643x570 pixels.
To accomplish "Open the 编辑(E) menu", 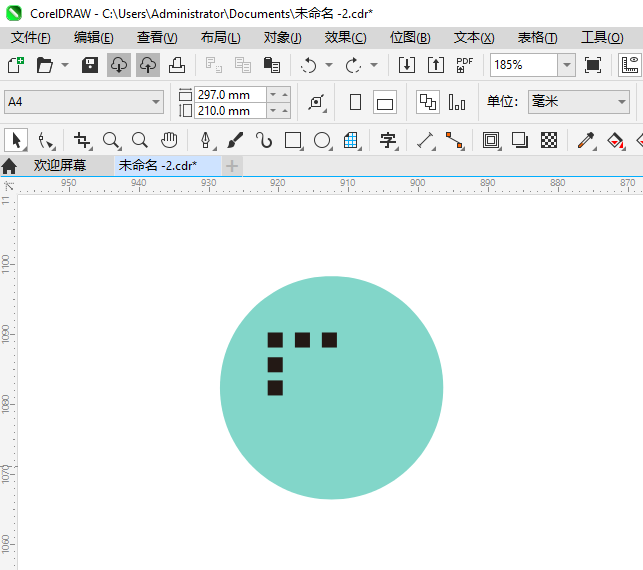I will (94, 38).
